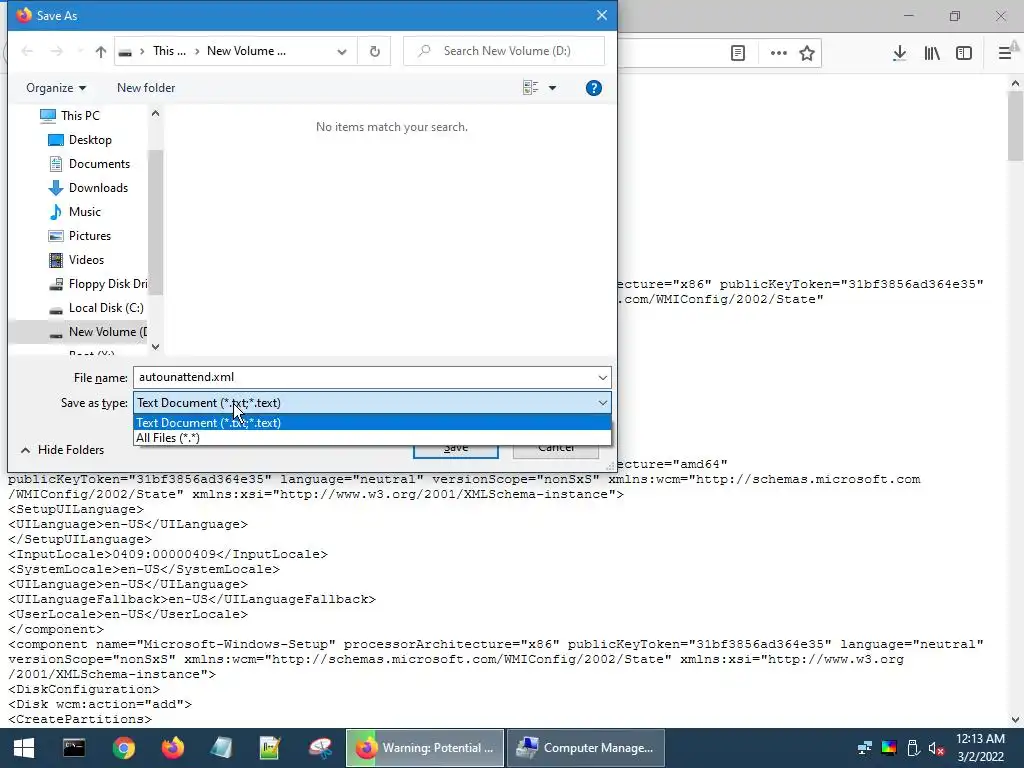Image resolution: width=1024 pixels, height=768 pixels.
Task: Switch to Computer Management taskbar window
Action: pyautogui.click(x=585, y=748)
